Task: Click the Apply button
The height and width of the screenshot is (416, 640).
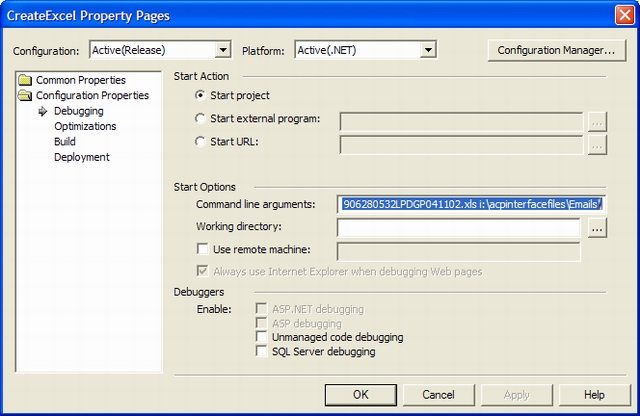Action: (x=517, y=395)
